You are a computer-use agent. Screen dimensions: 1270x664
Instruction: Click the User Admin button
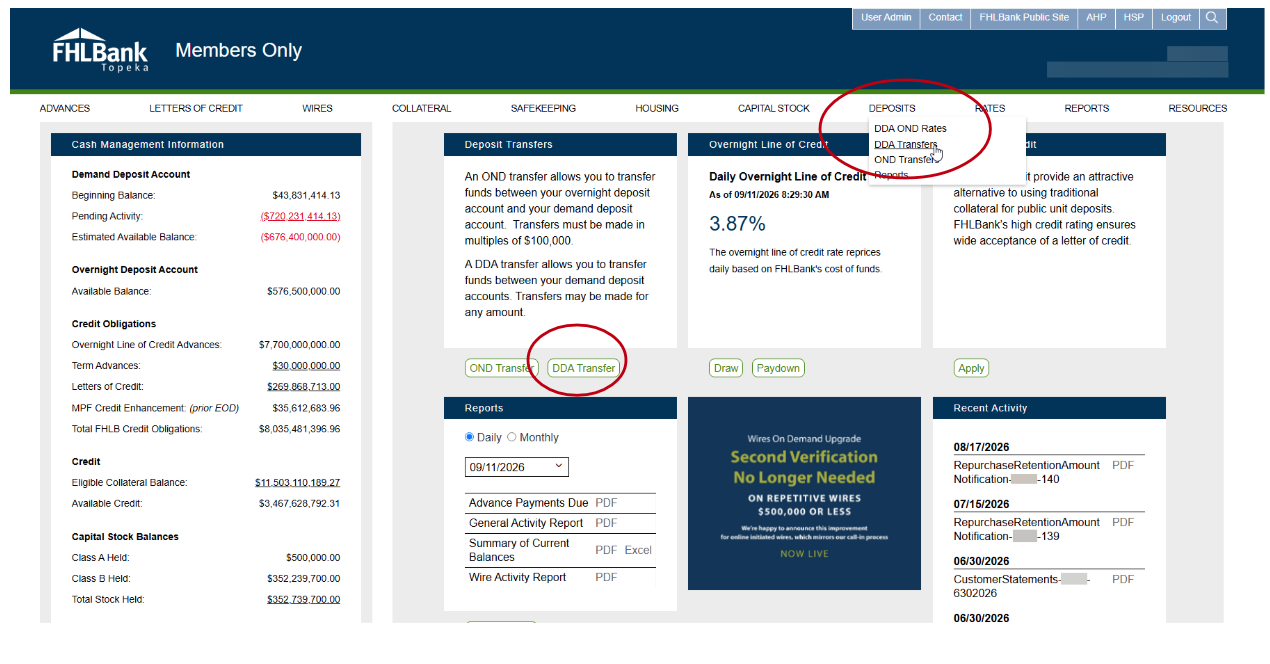886,18
